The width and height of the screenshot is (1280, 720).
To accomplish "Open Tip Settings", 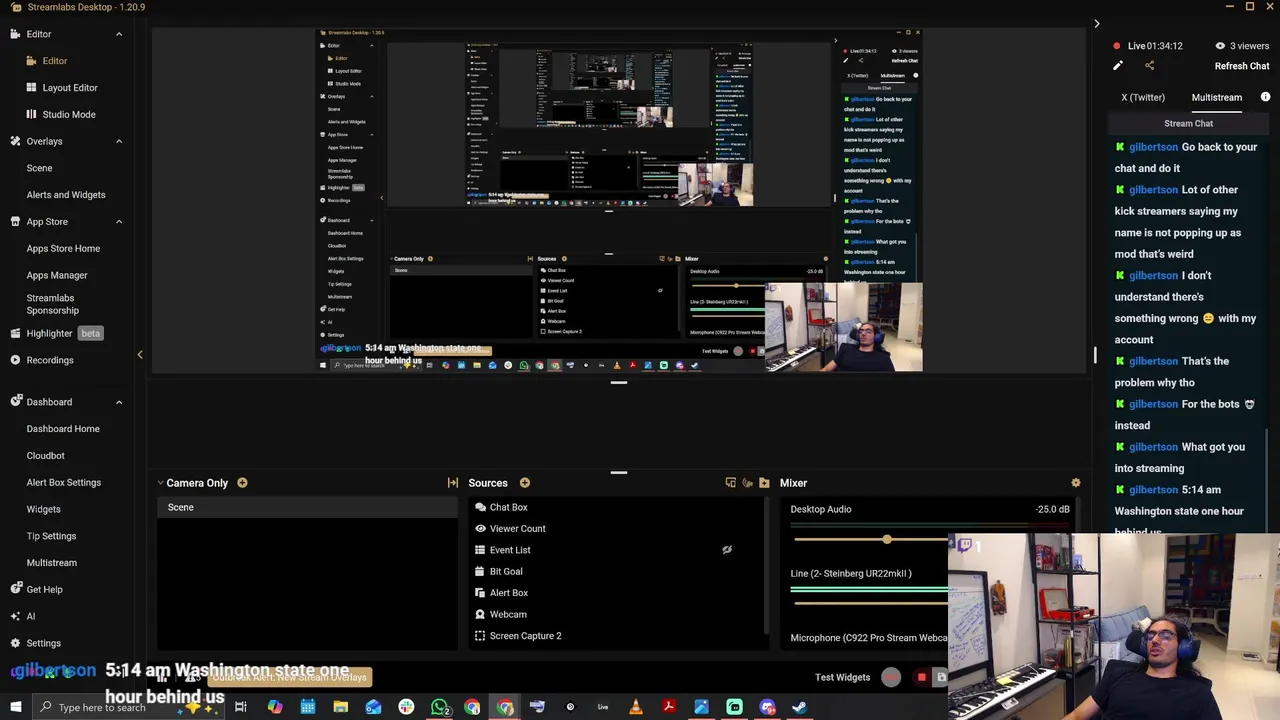I will coord(51,536).
